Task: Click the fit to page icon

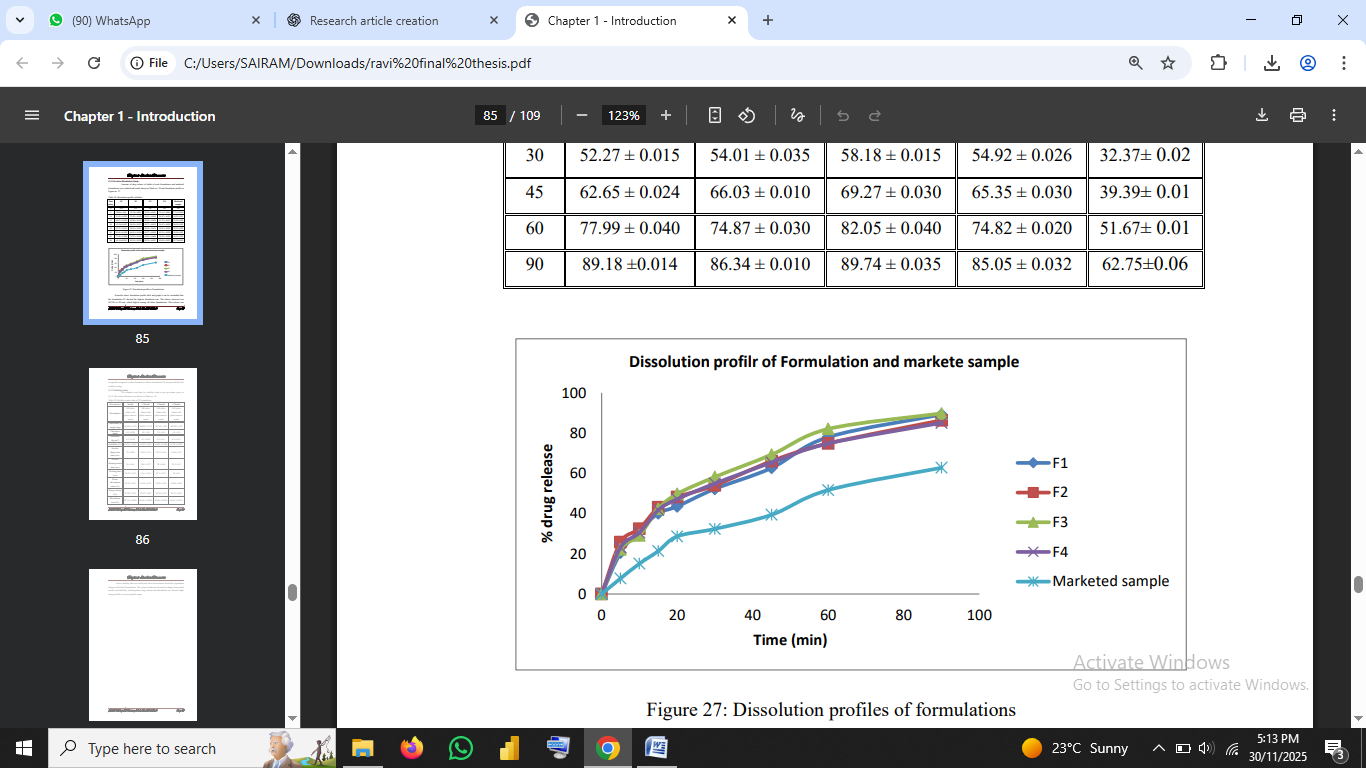Action: [714, 115]
